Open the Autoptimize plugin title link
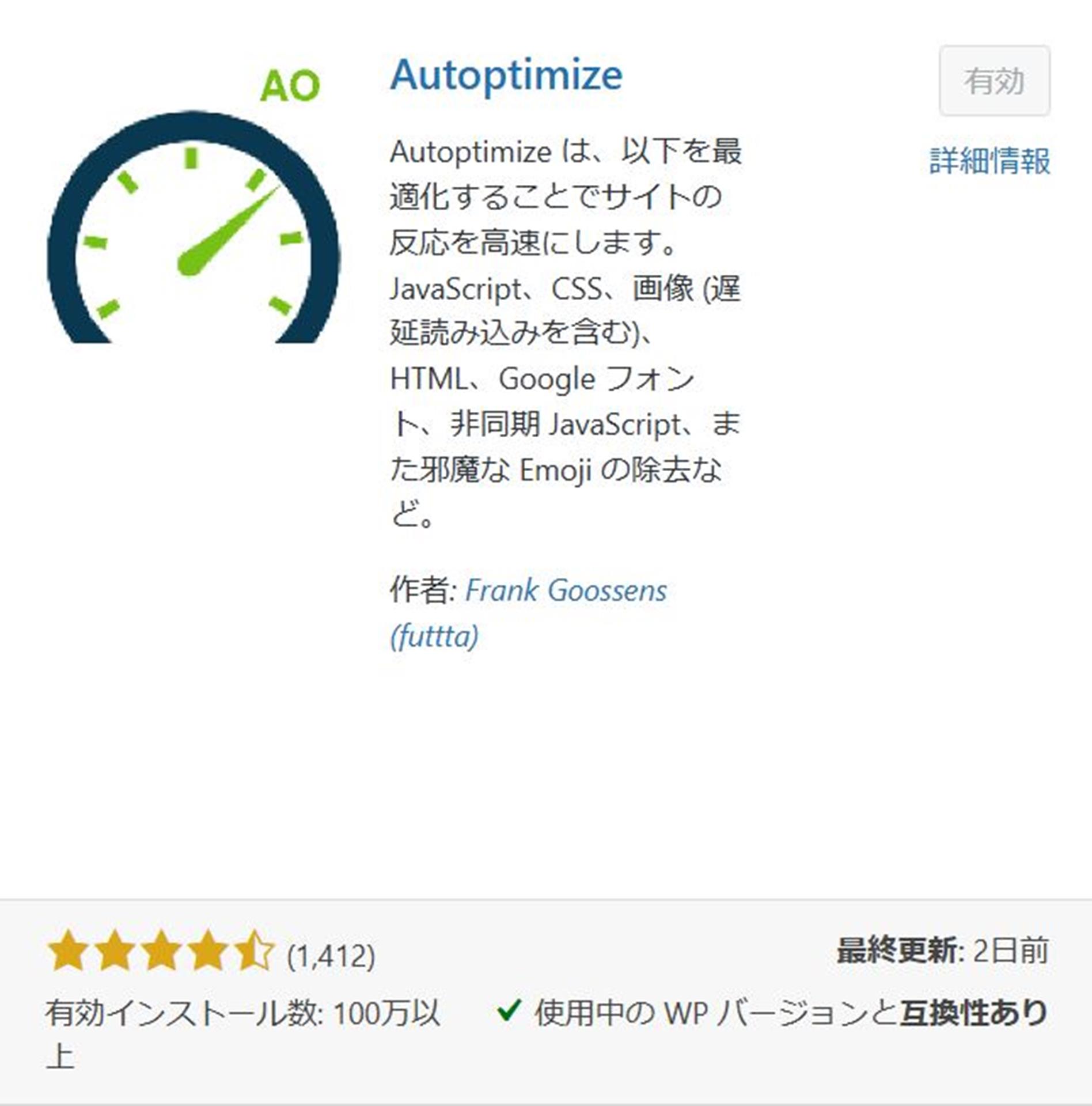The height and width of the screenshot is (1106, 1092). coord(506,75)
